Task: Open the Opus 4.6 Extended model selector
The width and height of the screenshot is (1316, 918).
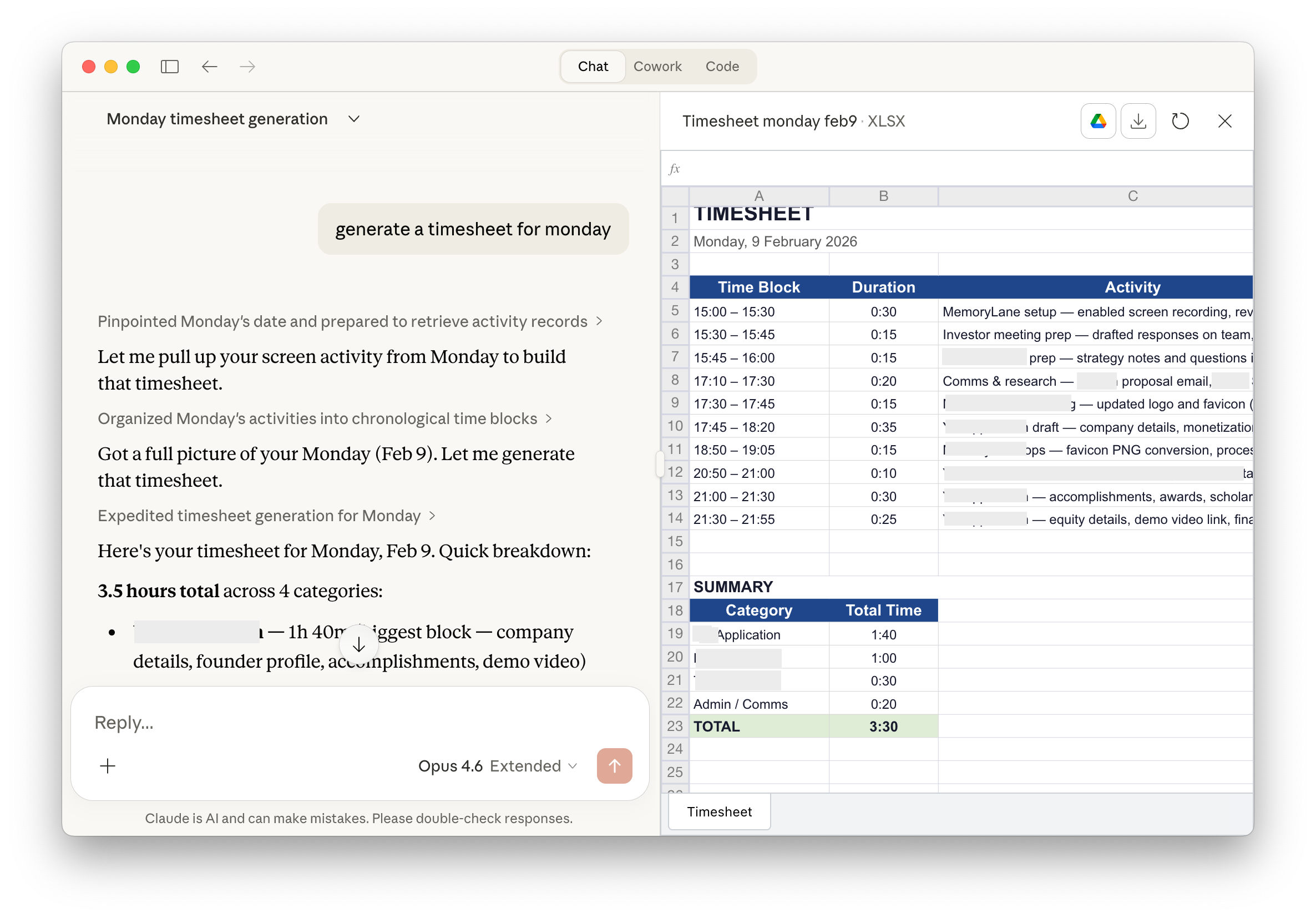Action: pyautogui.click(x=497, y=765)
